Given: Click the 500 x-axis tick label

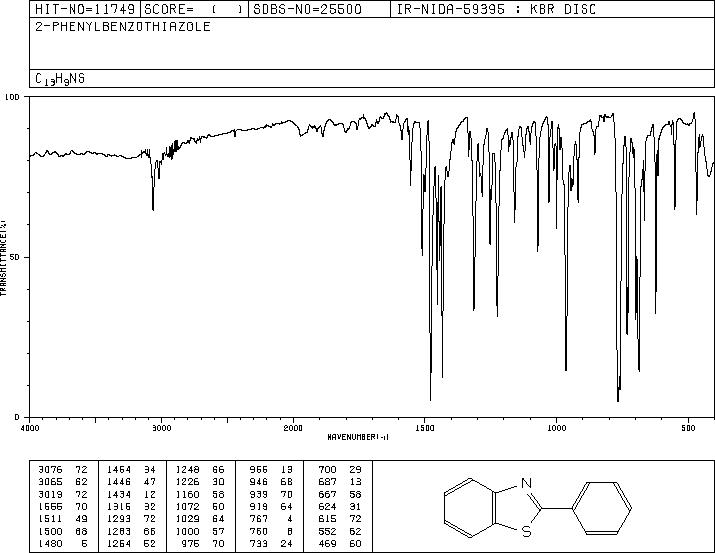Looking at the screenshot, I should 689,428.
